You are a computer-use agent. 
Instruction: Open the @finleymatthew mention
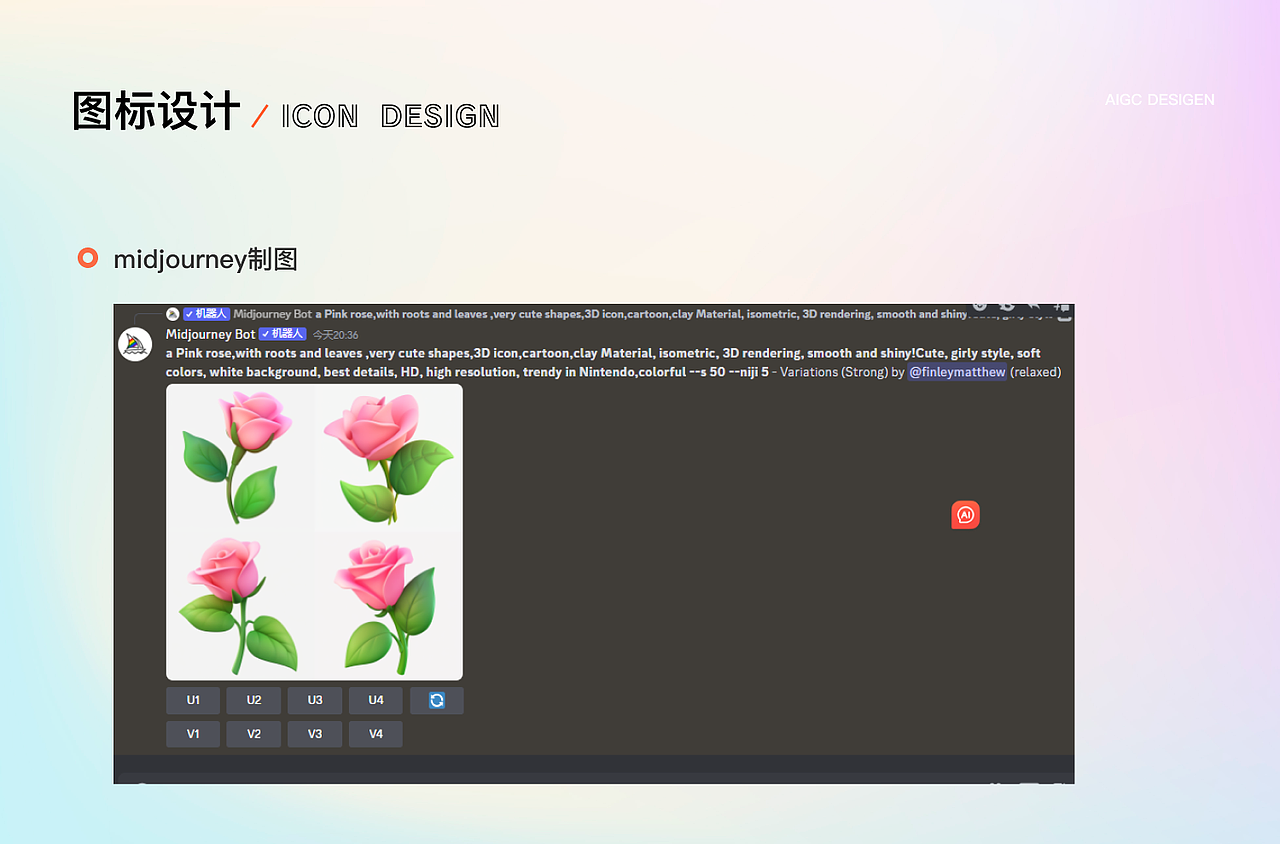pos(957,372)
